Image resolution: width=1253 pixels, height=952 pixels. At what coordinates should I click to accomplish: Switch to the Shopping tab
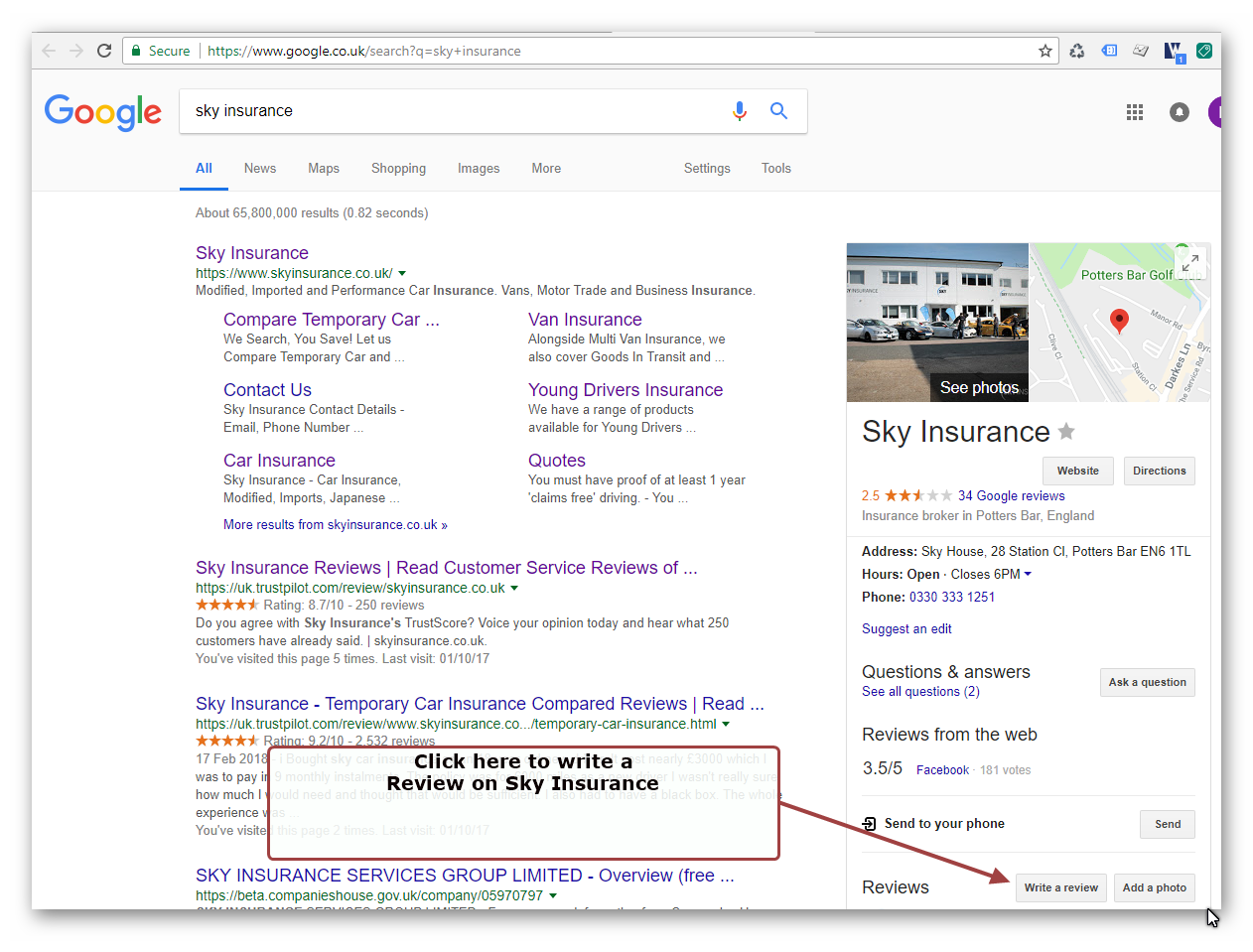click(398, 169)
